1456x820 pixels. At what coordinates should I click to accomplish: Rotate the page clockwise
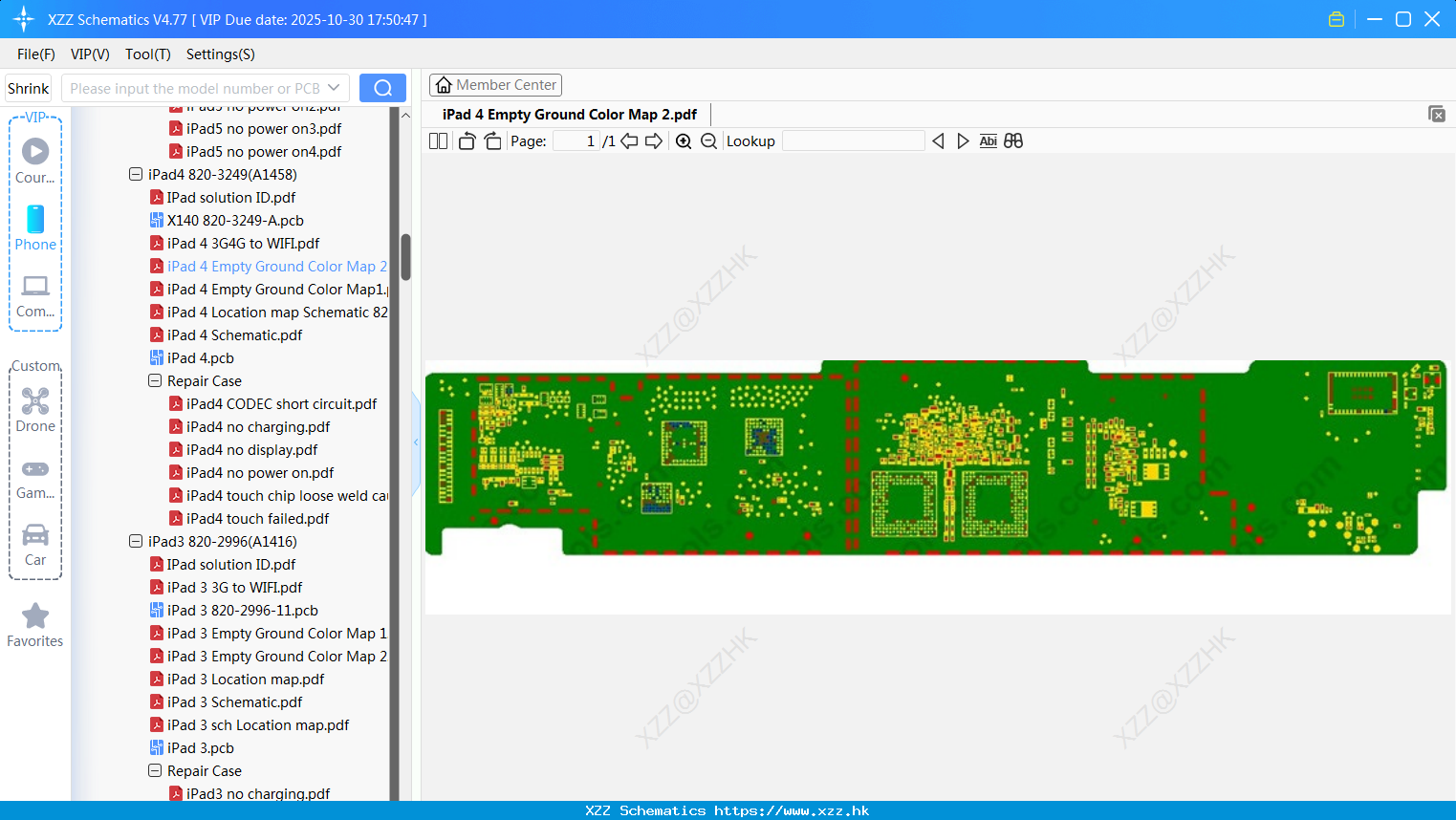pyautogui.click(x=492, y=141)
